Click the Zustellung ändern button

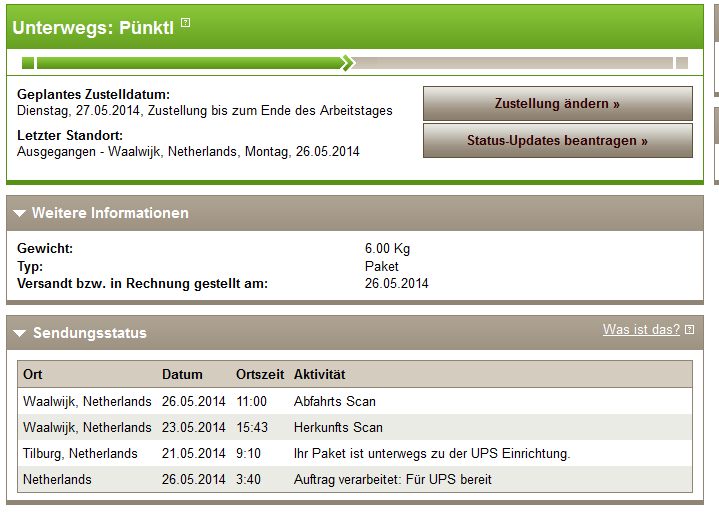point(558,104)
